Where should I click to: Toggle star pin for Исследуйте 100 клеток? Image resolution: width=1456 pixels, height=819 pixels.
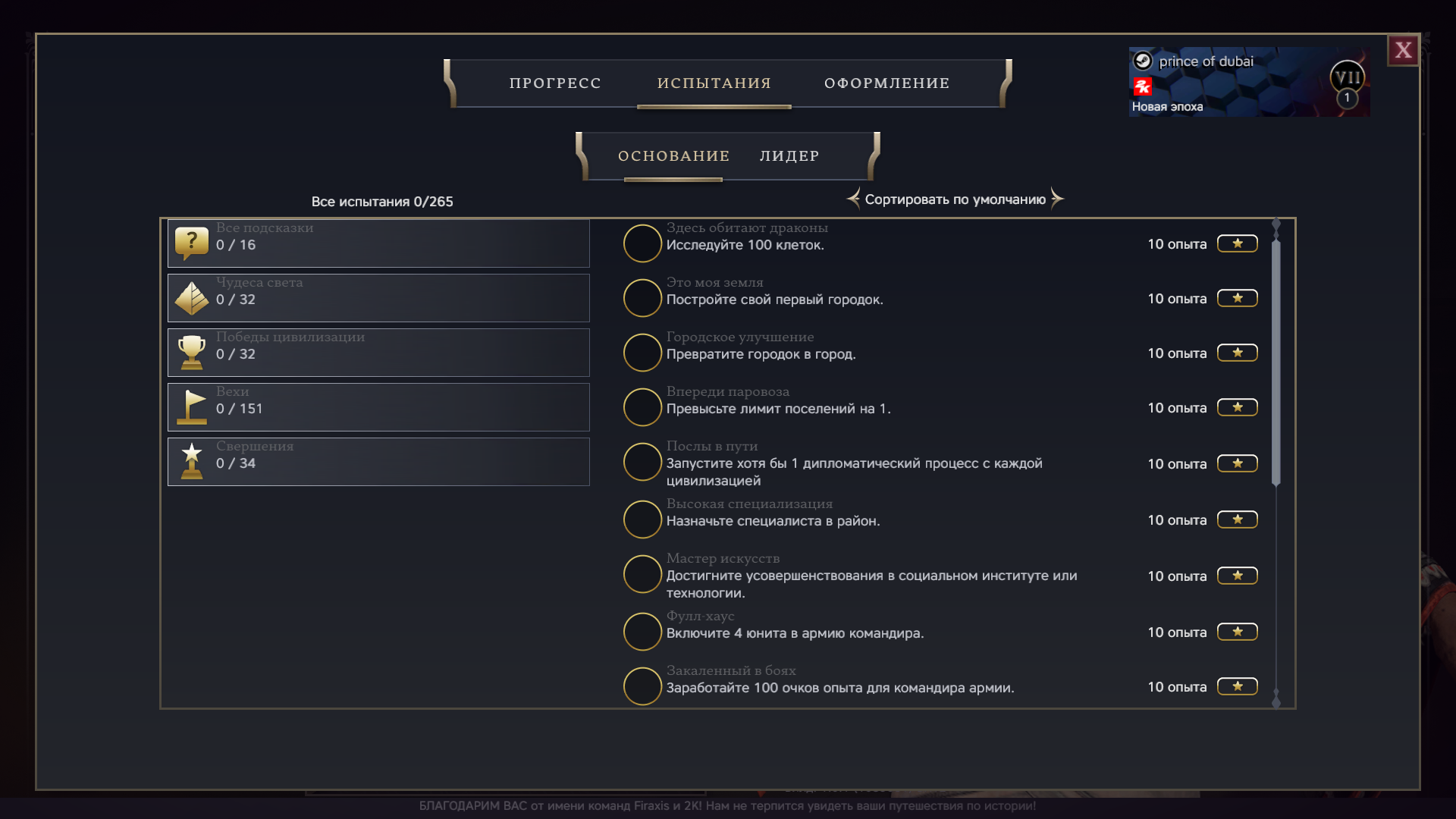click(x=1238, y=243)
